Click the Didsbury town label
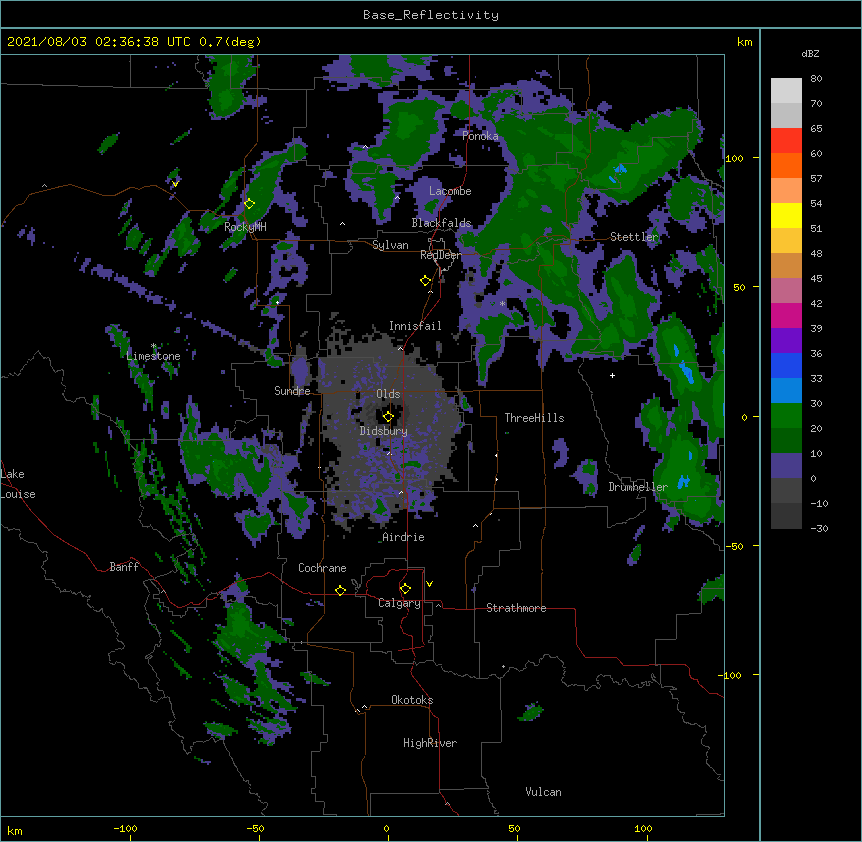This screenshot has height=842, width=862. tap(384, 431)
